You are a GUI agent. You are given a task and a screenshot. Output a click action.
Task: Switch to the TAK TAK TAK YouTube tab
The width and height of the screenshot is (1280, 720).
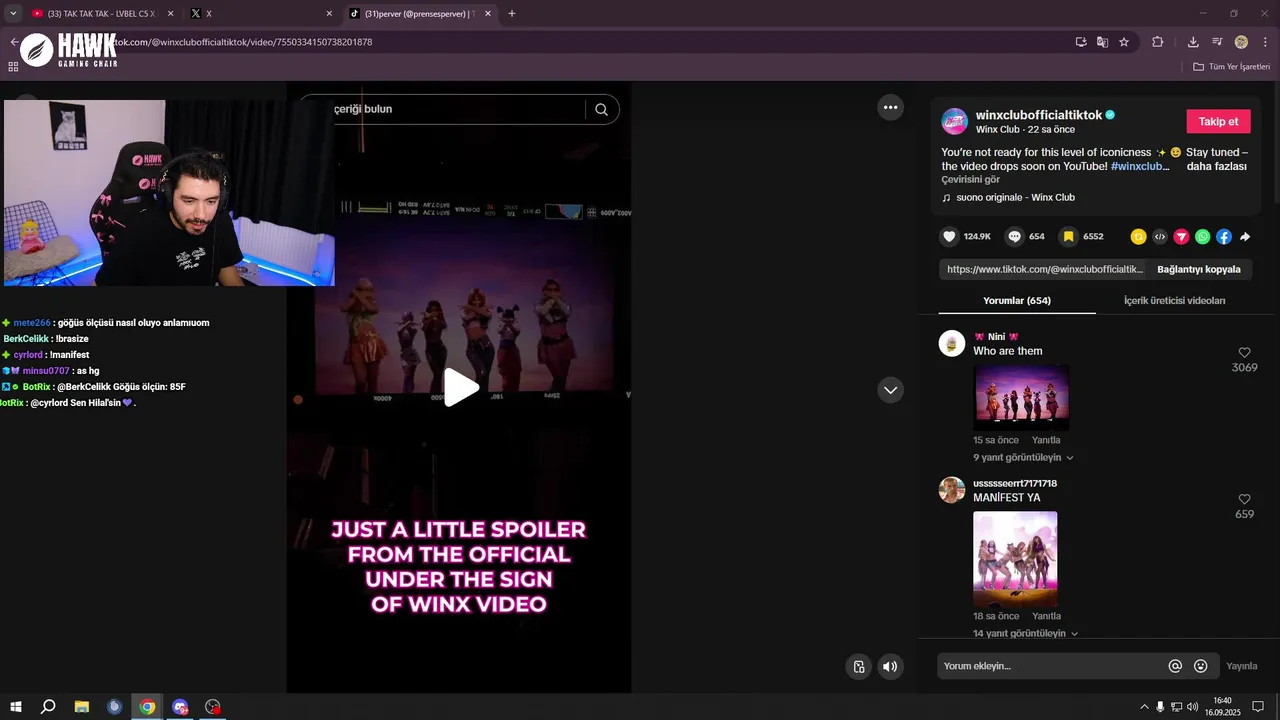coord(99,14)
